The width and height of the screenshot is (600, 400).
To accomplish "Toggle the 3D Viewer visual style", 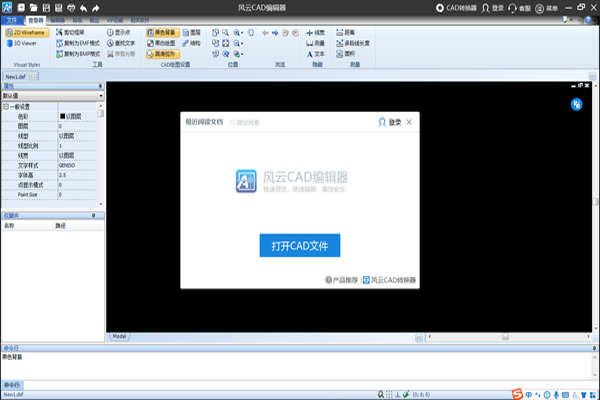I will 21,43.
